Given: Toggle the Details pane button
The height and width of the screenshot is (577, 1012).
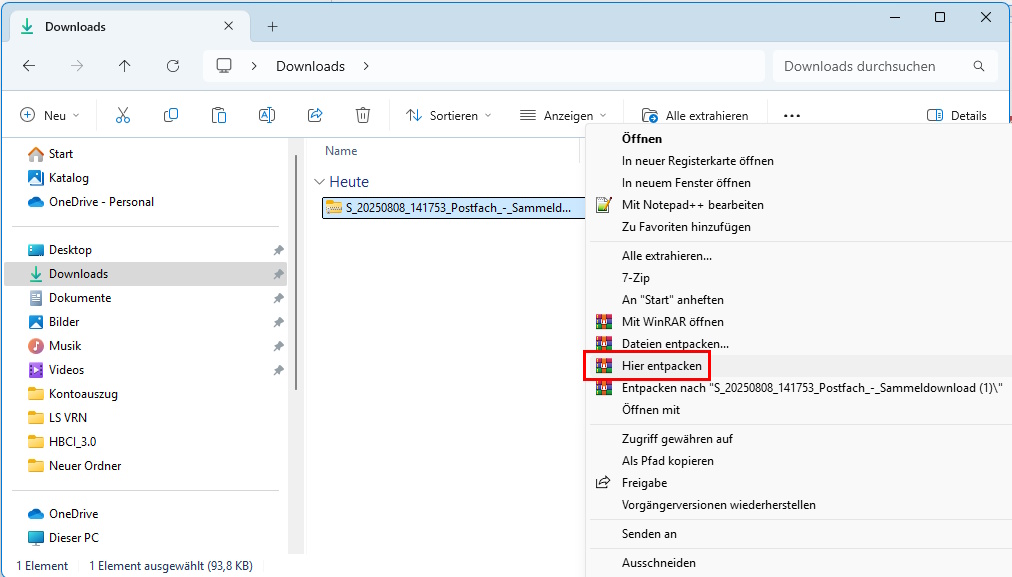Looking at the screenshot, I should (x=957, y=115).
